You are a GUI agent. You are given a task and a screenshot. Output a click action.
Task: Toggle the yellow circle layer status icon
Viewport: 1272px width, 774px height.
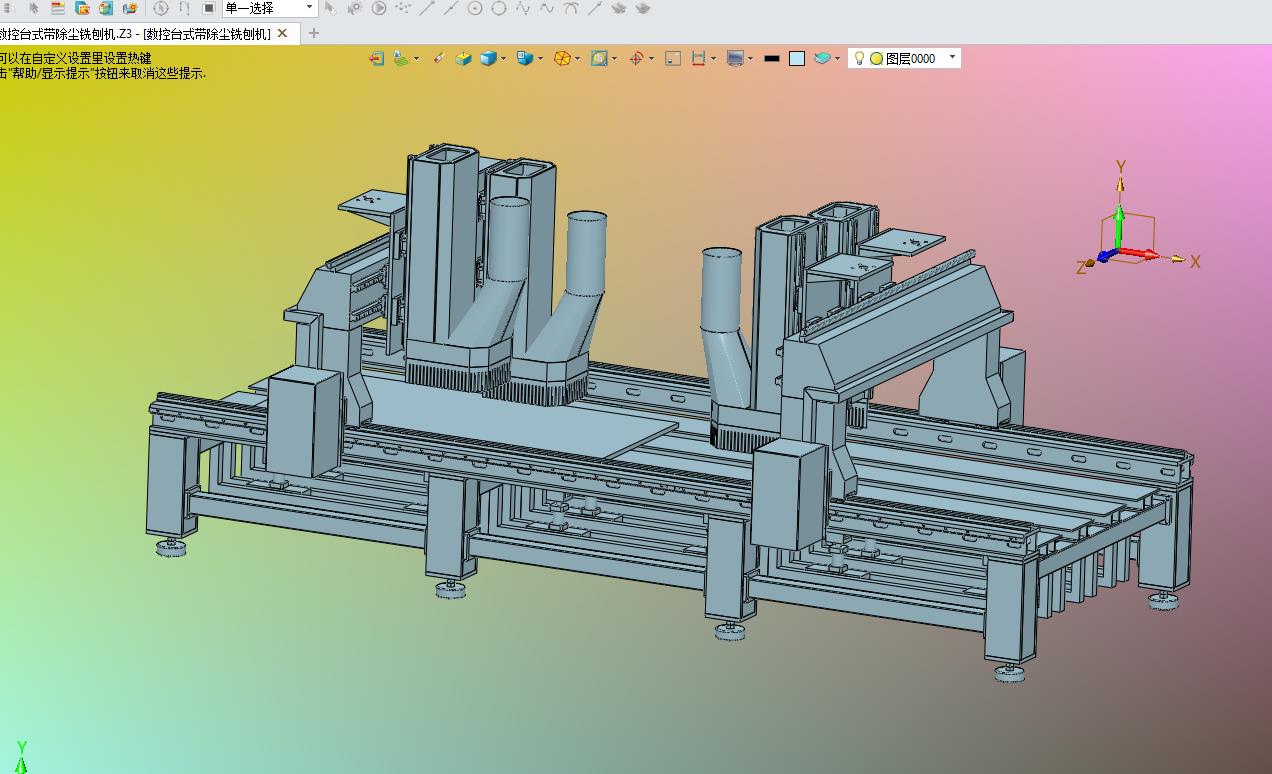tap(876, 59)
